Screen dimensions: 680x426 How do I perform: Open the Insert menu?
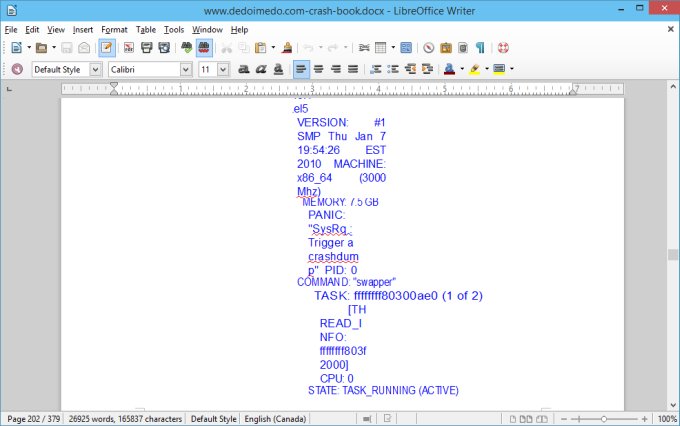[x=83, y=29]
